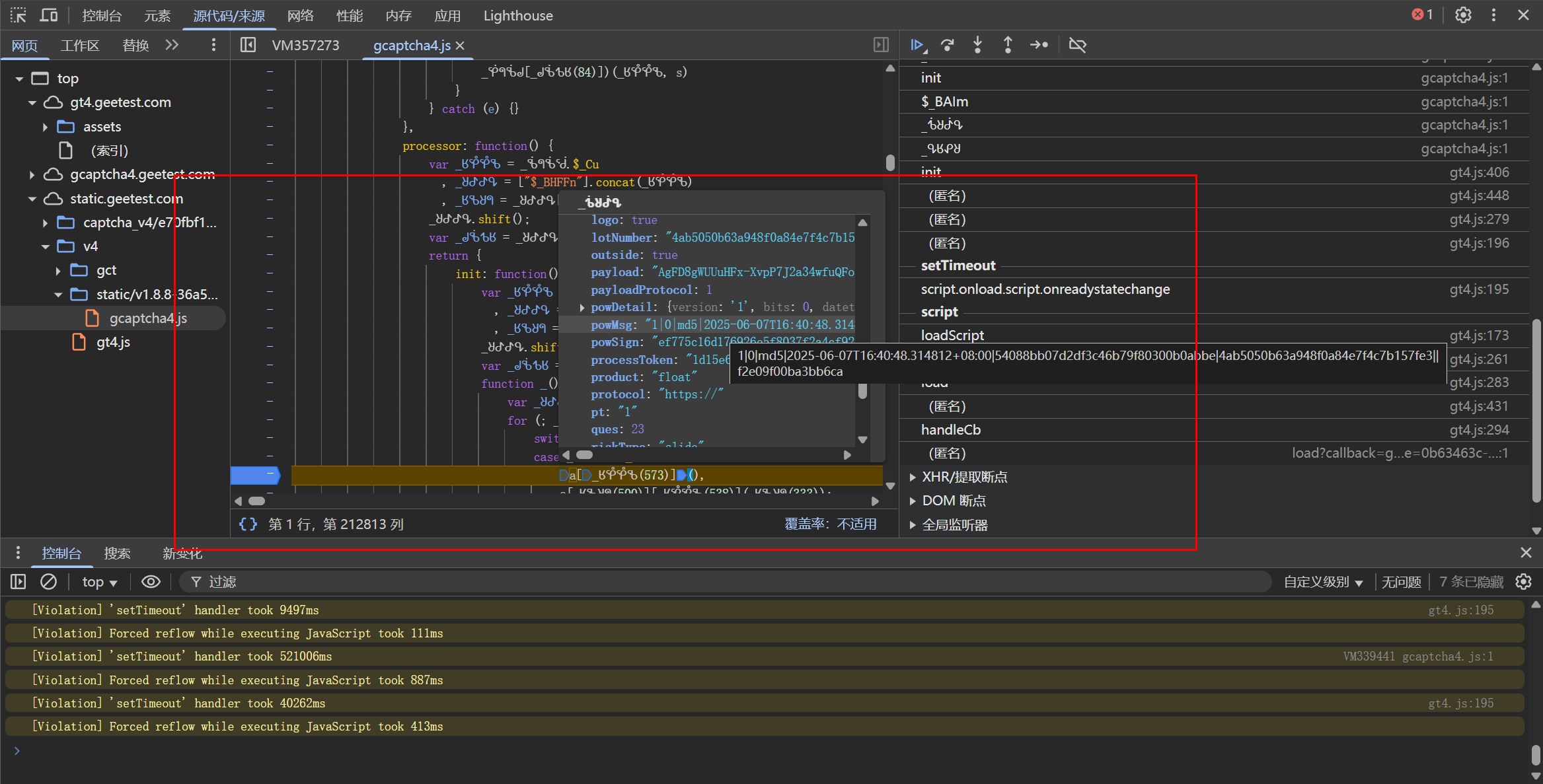Open the What's new (新变化) drawer tab
This screenshot has height=784, width=1543.
tap(182, 553)
